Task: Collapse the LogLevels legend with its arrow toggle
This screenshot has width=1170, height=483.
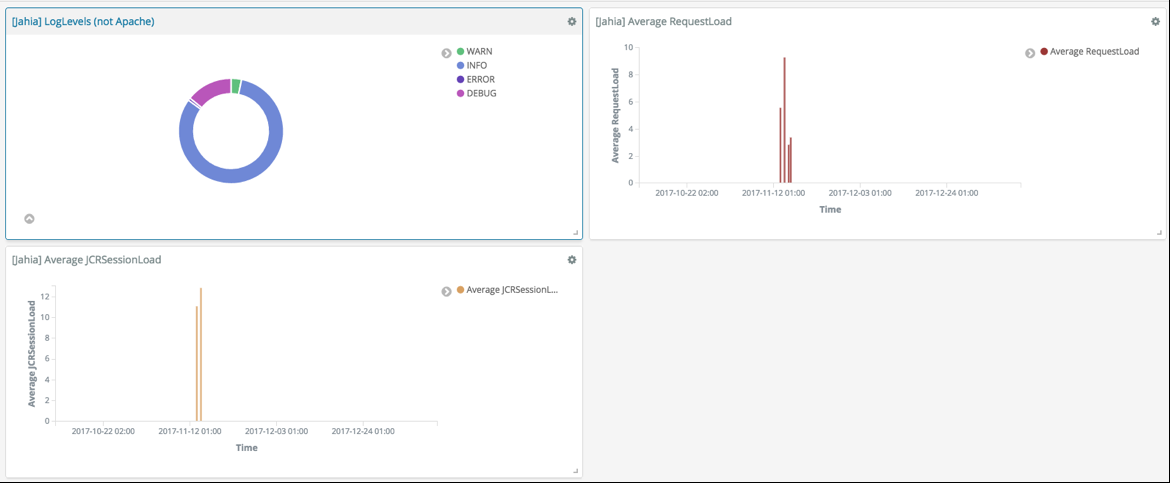Action: (x=447, y=53)
